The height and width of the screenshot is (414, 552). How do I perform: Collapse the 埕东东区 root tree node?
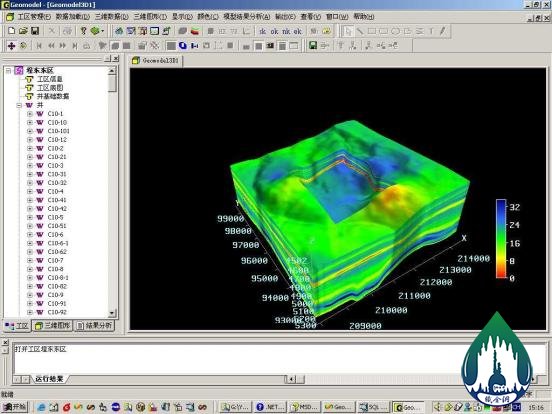click(x=8, y=70)
